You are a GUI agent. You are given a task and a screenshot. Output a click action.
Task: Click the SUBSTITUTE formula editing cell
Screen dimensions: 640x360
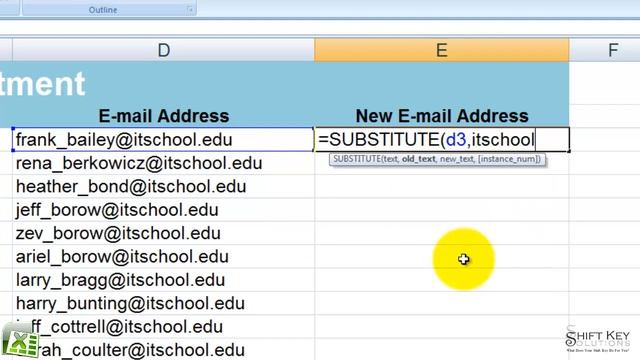point(442,140)
